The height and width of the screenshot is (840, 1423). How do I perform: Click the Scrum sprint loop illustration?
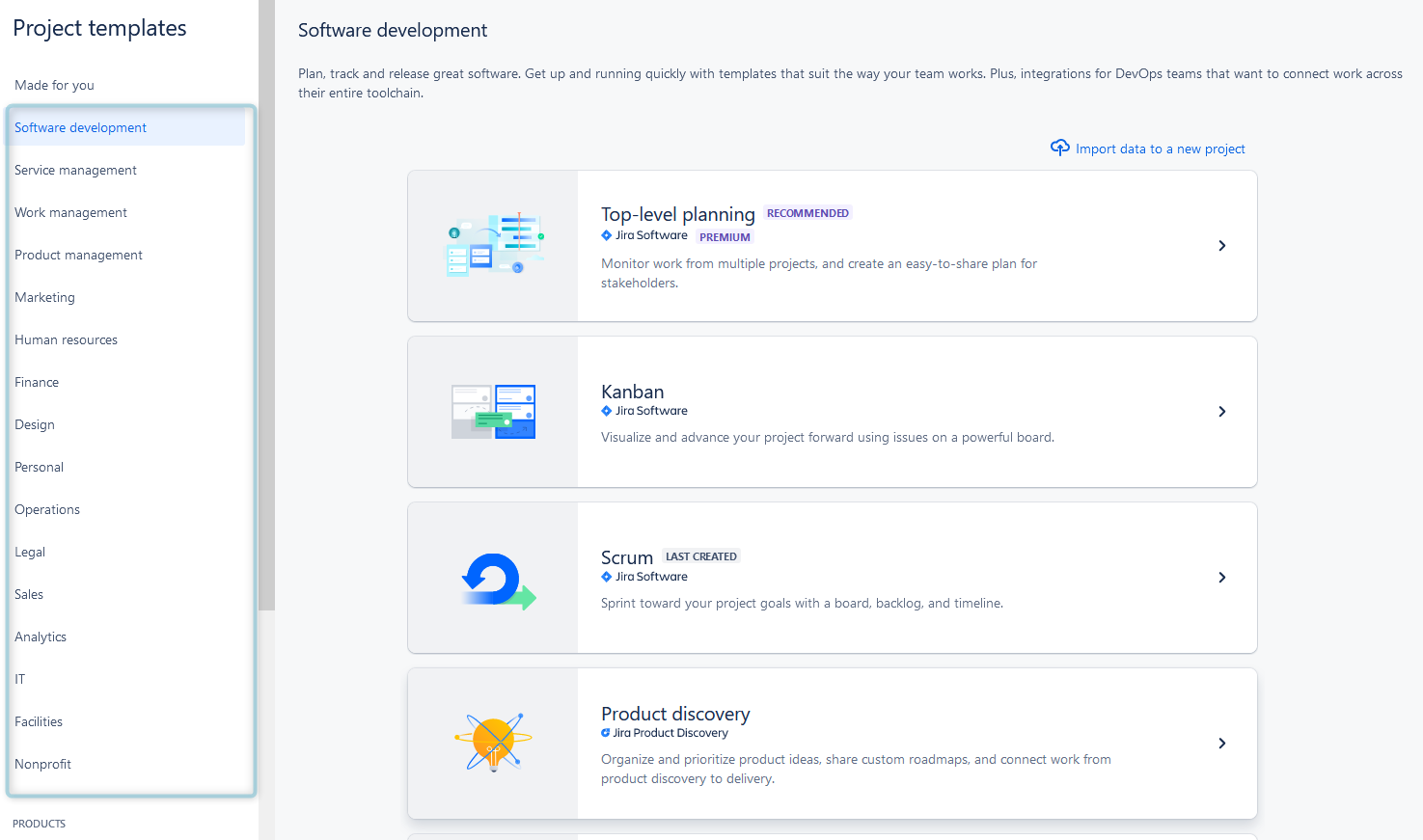pyautogui.click(x=498, y=581)
